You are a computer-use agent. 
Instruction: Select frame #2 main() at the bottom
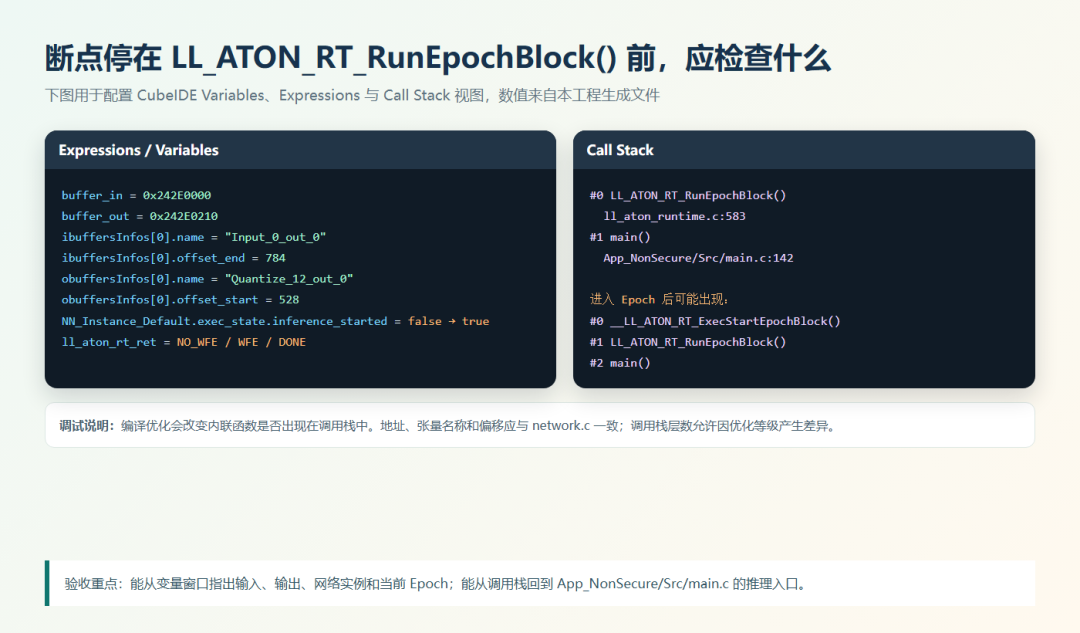pyautogui.click(x=620, y=363)
